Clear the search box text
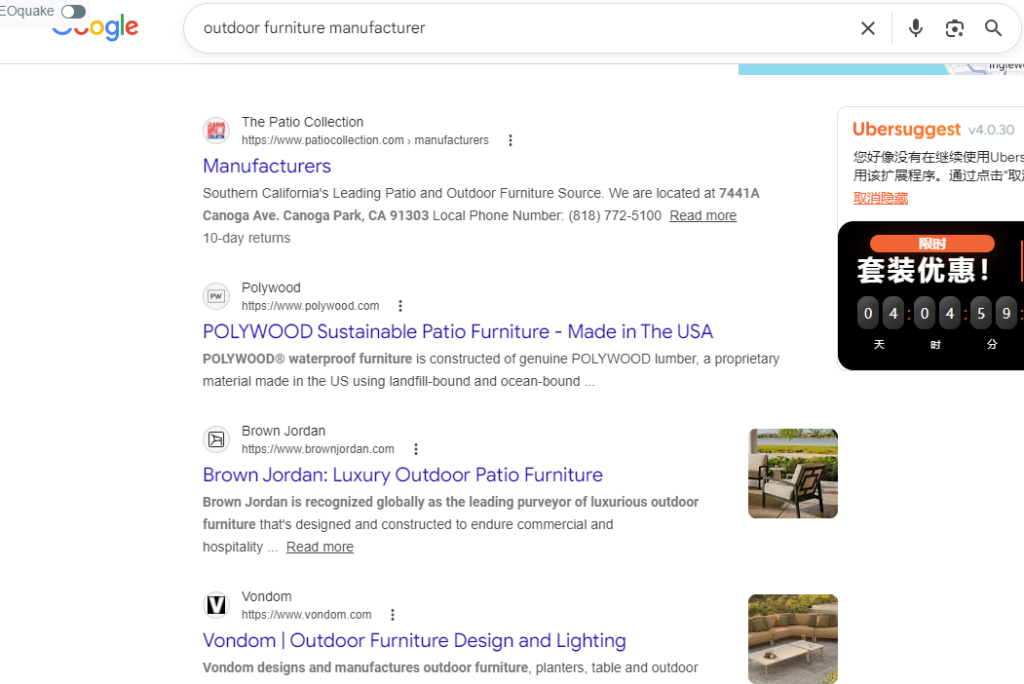The image size is (1024, 684). tap(868, 28)
